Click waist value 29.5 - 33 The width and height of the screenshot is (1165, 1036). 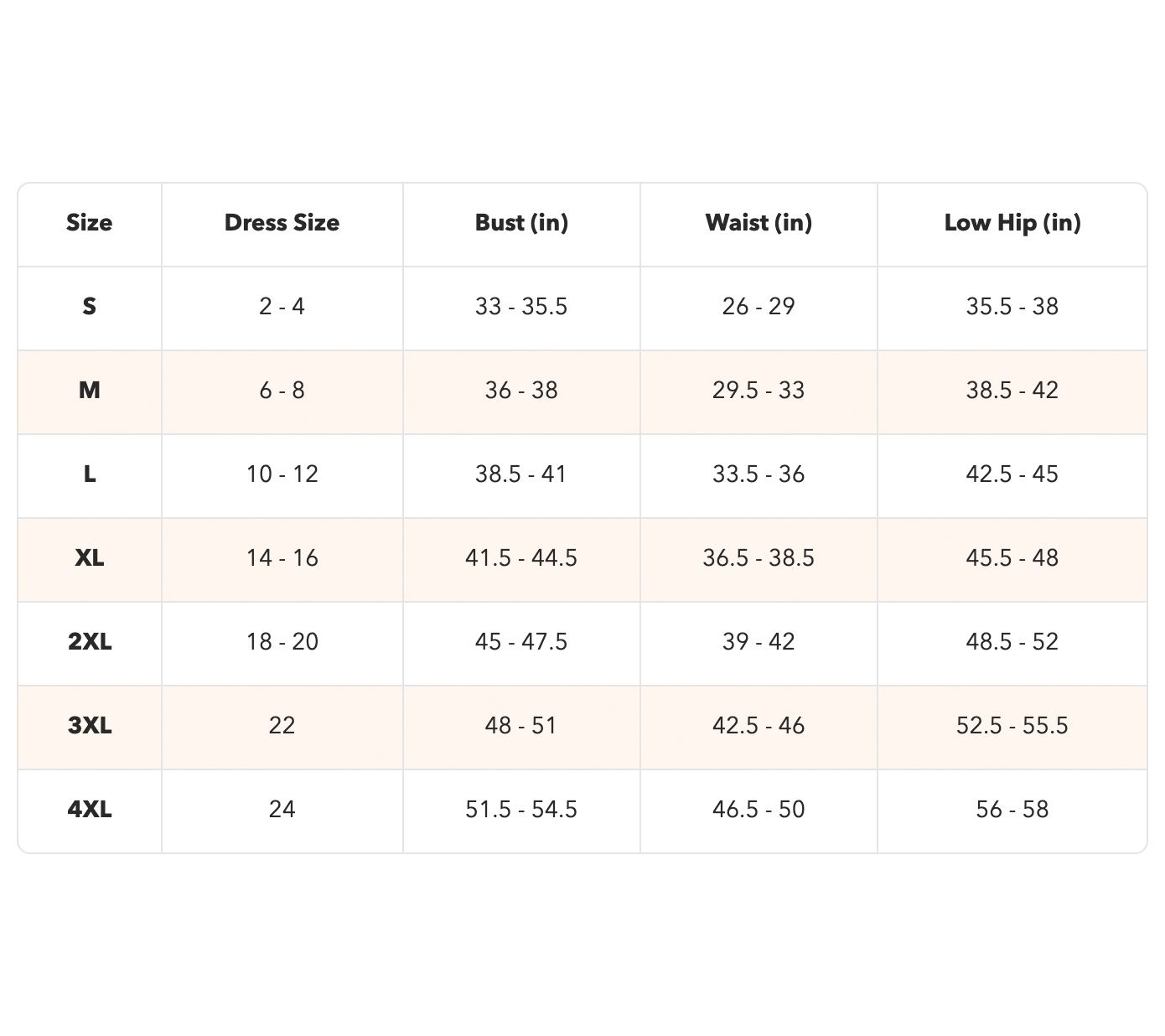pos(759,391)
